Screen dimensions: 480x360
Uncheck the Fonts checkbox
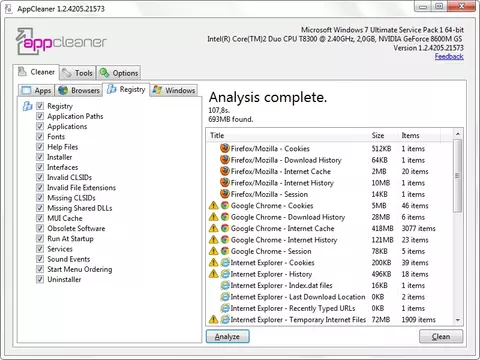coord(40,136)
